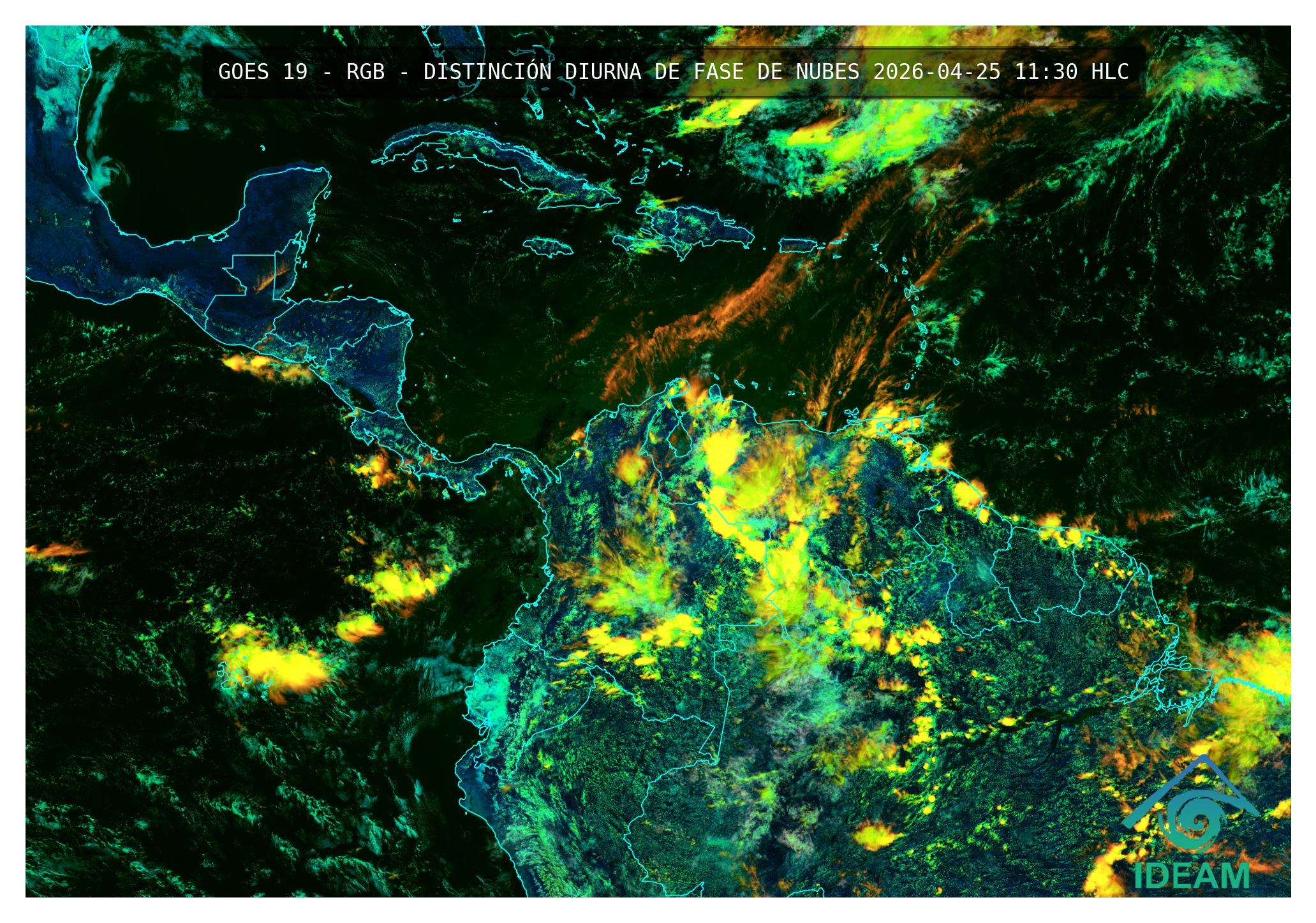Click the date 2026-04-25 in the banner
Image resolution: width=1316 pixels, height=923 pixels.
click(x=936, y=72)
